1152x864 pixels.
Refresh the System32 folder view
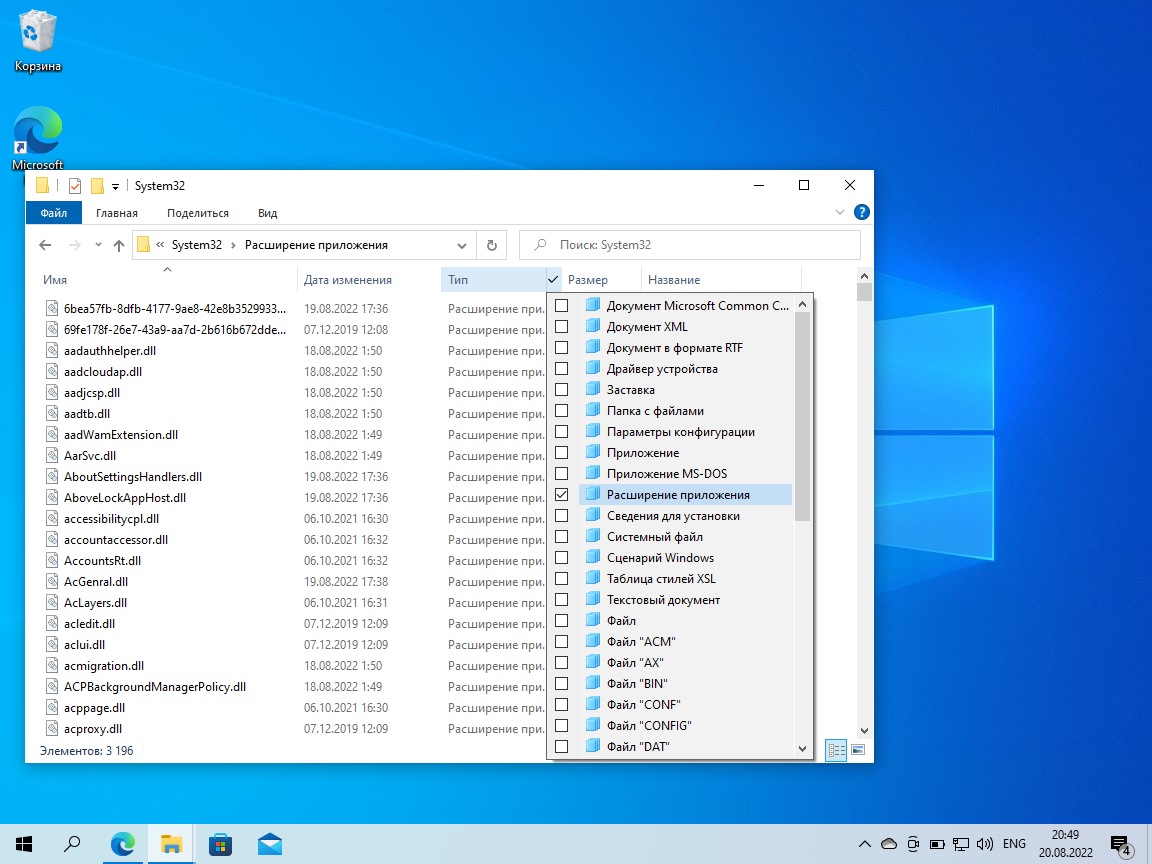click(x=492, y=245)
